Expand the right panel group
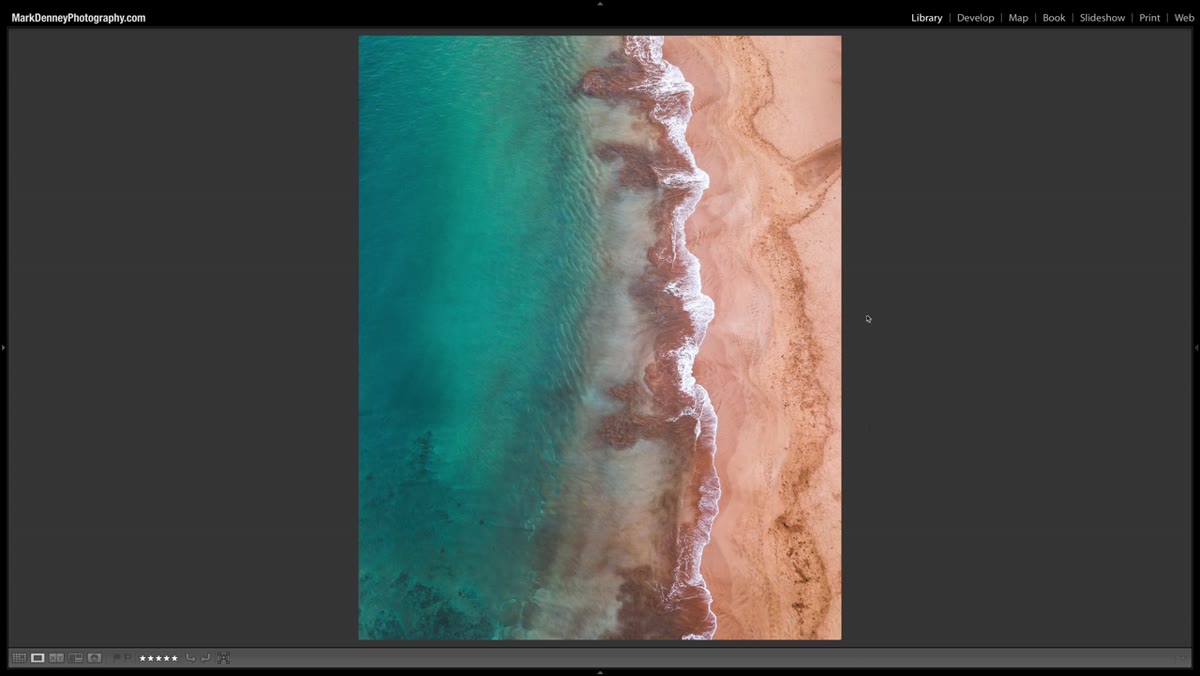 [x=1196, y=347]
